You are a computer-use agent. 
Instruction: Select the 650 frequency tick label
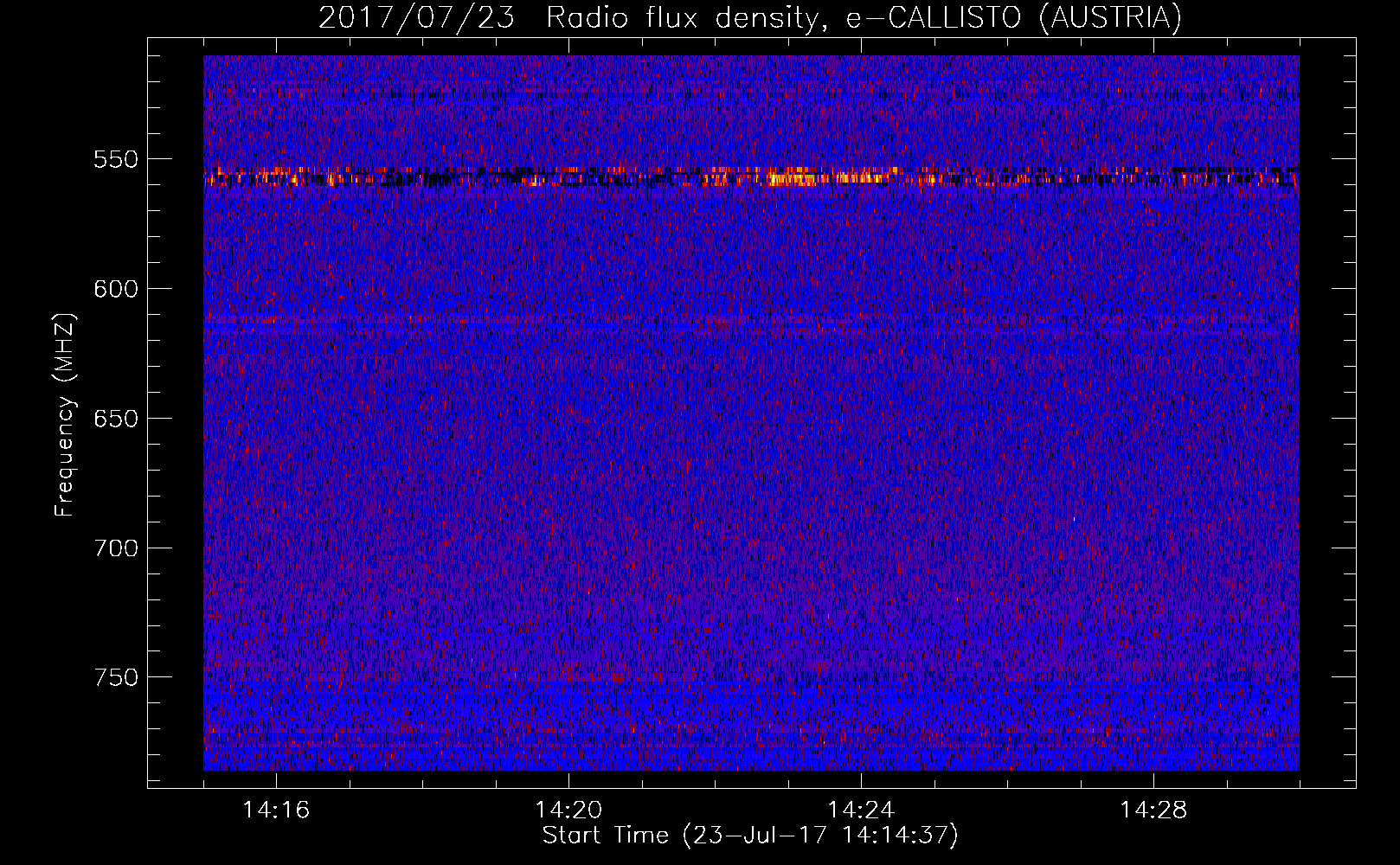(x=116, y=419)
